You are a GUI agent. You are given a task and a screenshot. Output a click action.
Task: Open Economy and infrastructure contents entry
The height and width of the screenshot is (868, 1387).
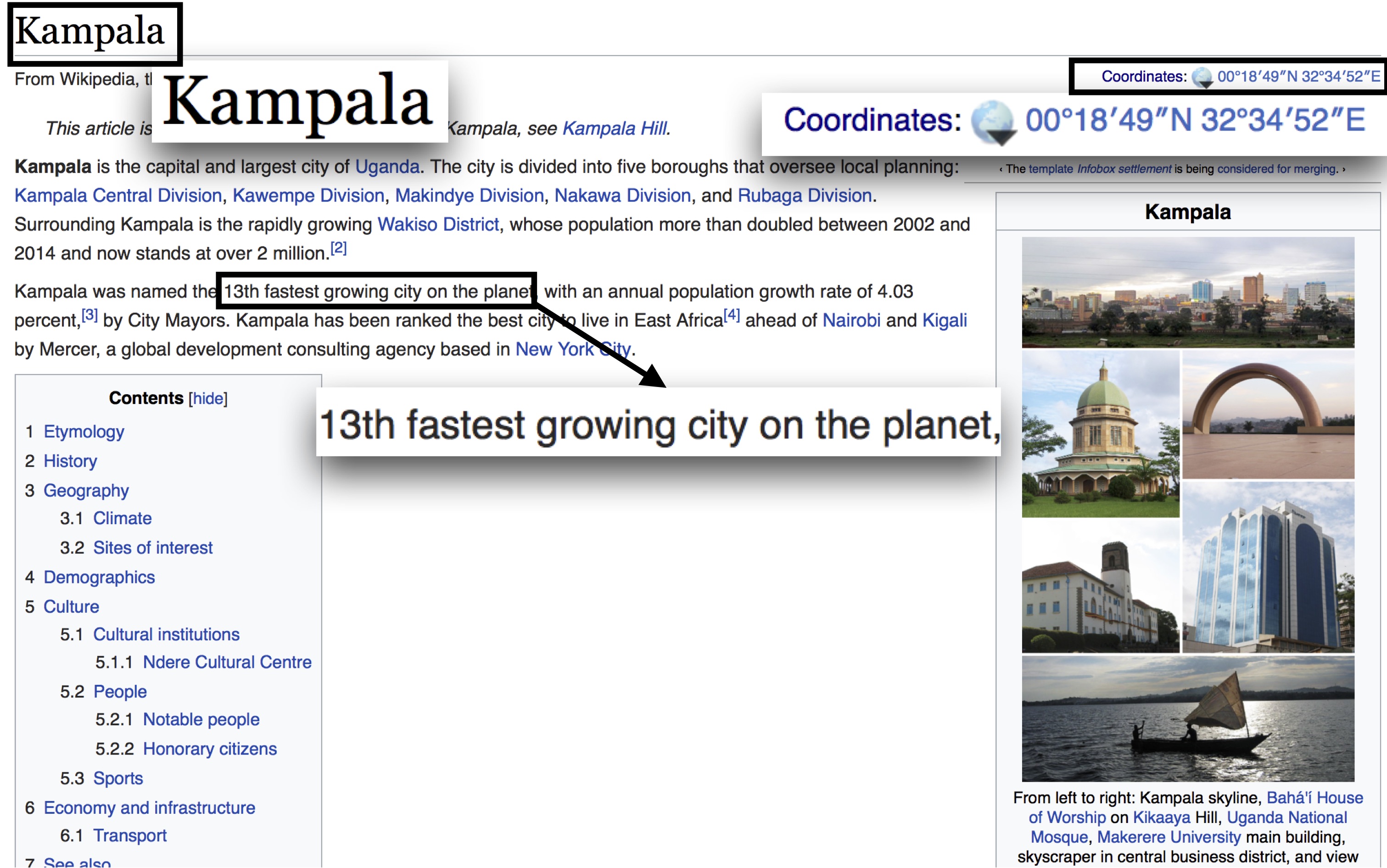(x=149, y=808)
